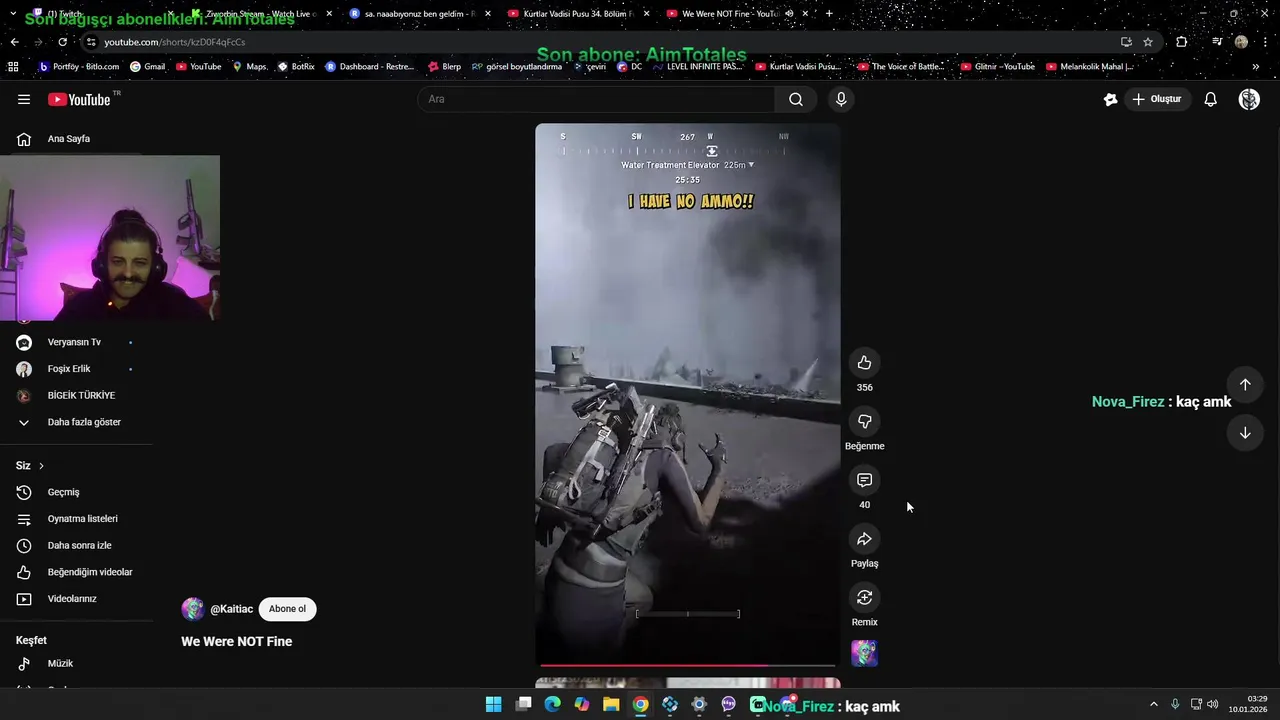The width and height of the screenshot is (1280, 720).
Task: Start voice search with the microphone
Action: pos(841,99)
